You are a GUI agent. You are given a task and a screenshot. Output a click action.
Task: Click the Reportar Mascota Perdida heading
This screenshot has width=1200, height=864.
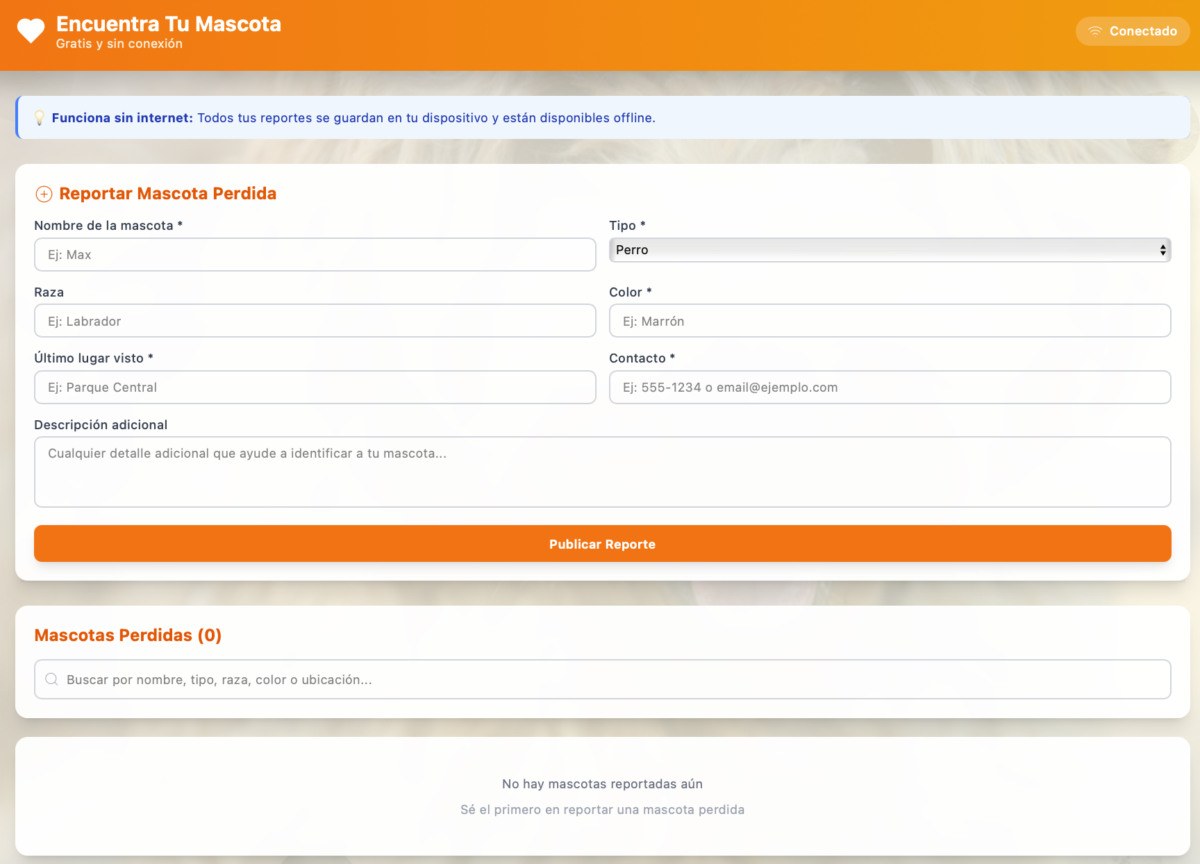coord(168,194)
